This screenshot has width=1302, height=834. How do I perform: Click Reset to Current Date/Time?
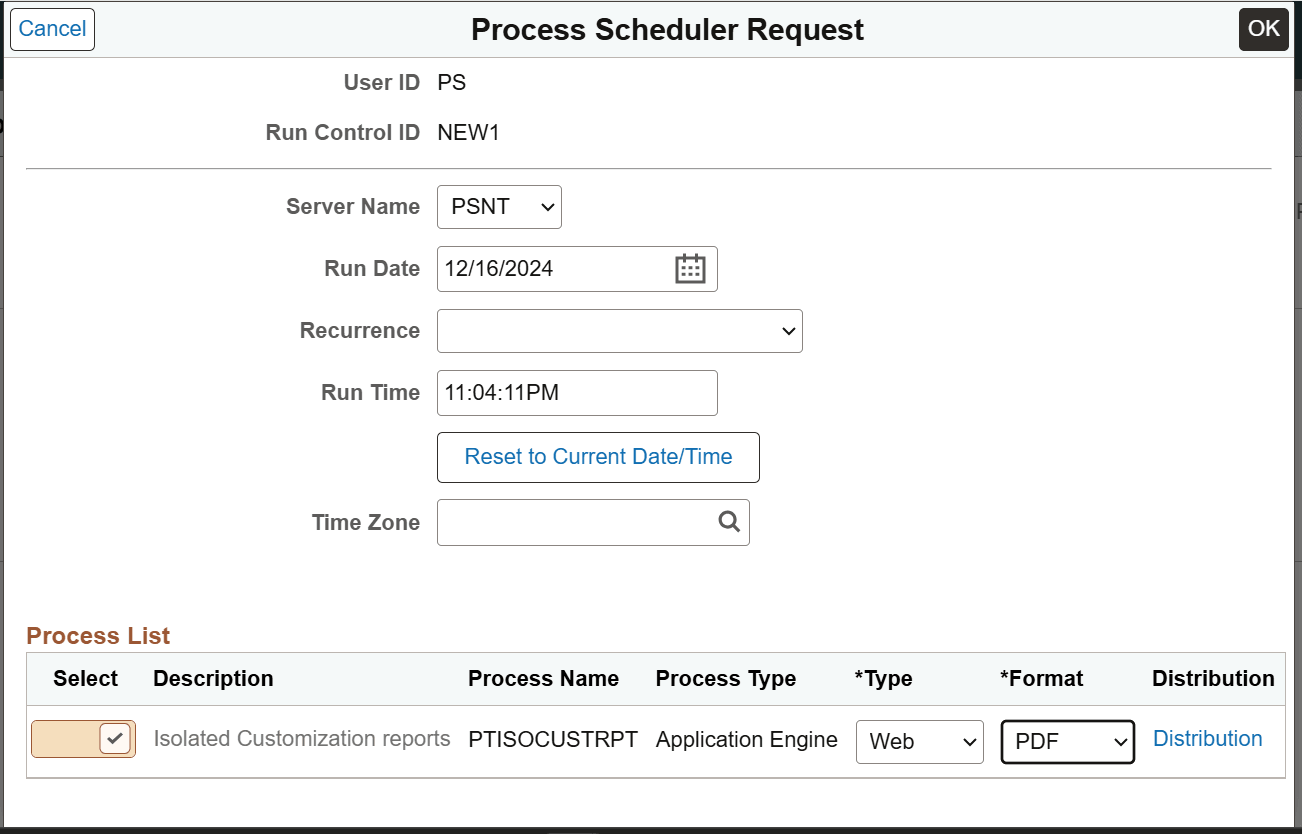tap(597, 457)
